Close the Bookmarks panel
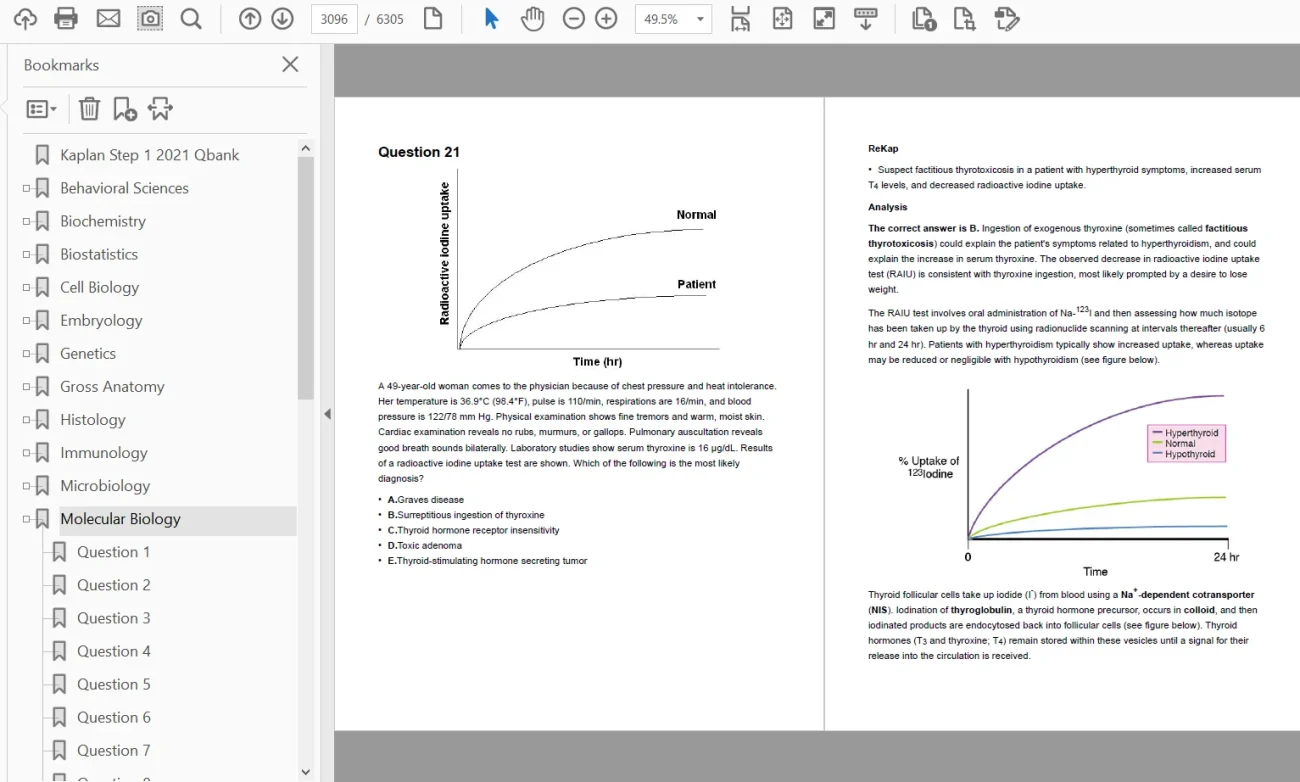Screen dimensions: 1300x782 click(290, 64)
